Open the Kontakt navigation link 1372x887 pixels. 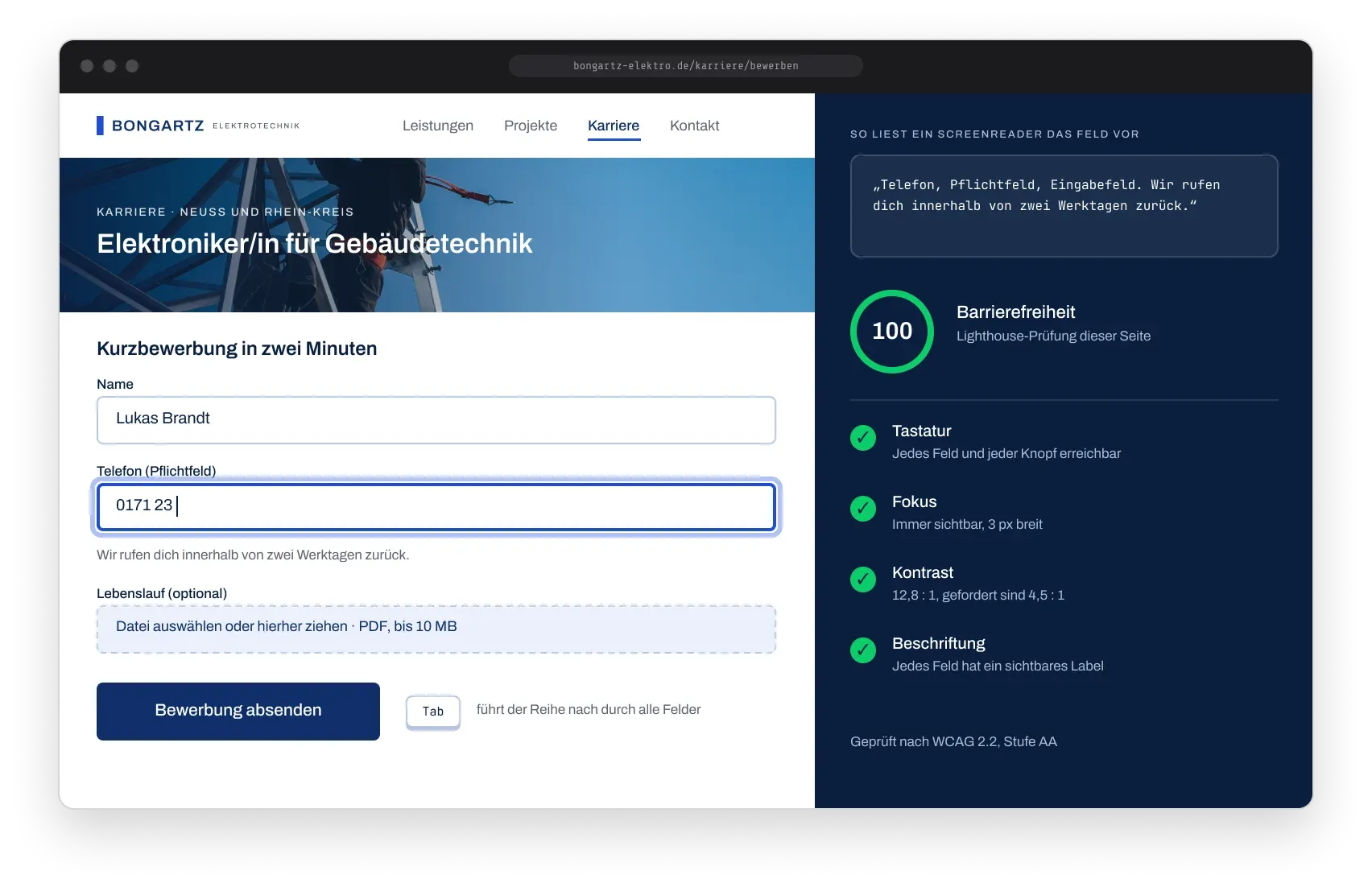tap(695, 126)
